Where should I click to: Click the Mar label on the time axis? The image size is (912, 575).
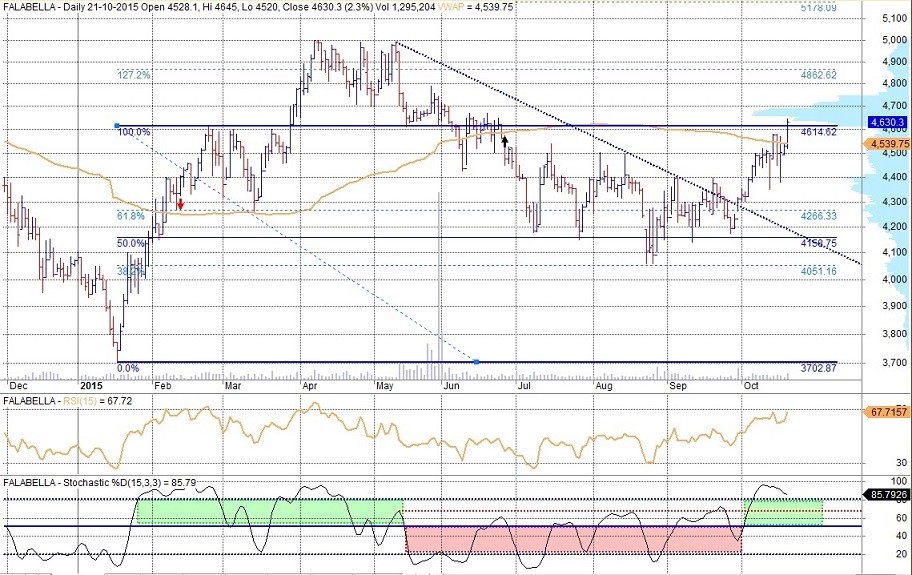click(x=233, y=385)
